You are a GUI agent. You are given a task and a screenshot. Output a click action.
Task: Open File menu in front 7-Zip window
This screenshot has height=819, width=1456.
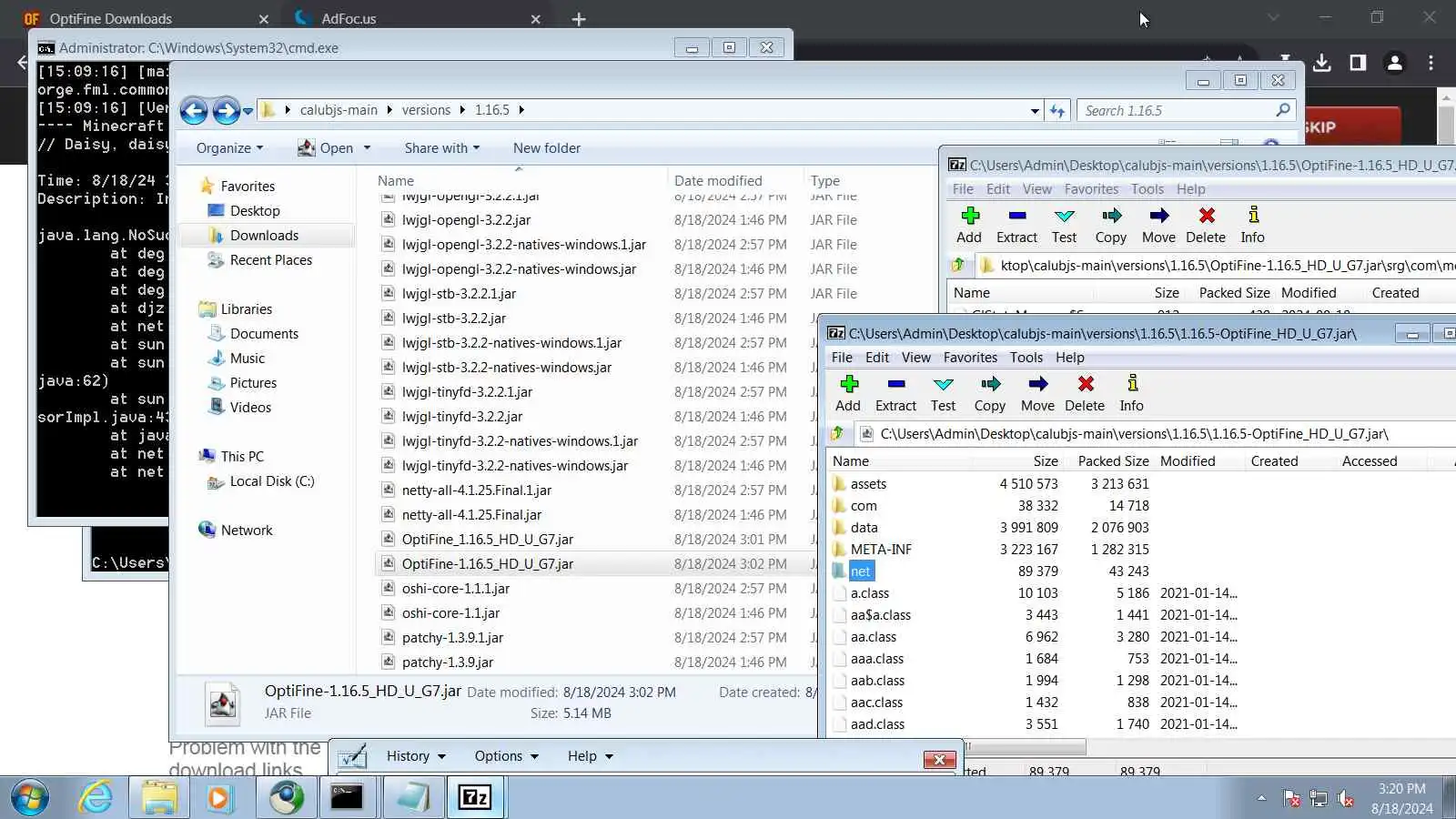842,358
